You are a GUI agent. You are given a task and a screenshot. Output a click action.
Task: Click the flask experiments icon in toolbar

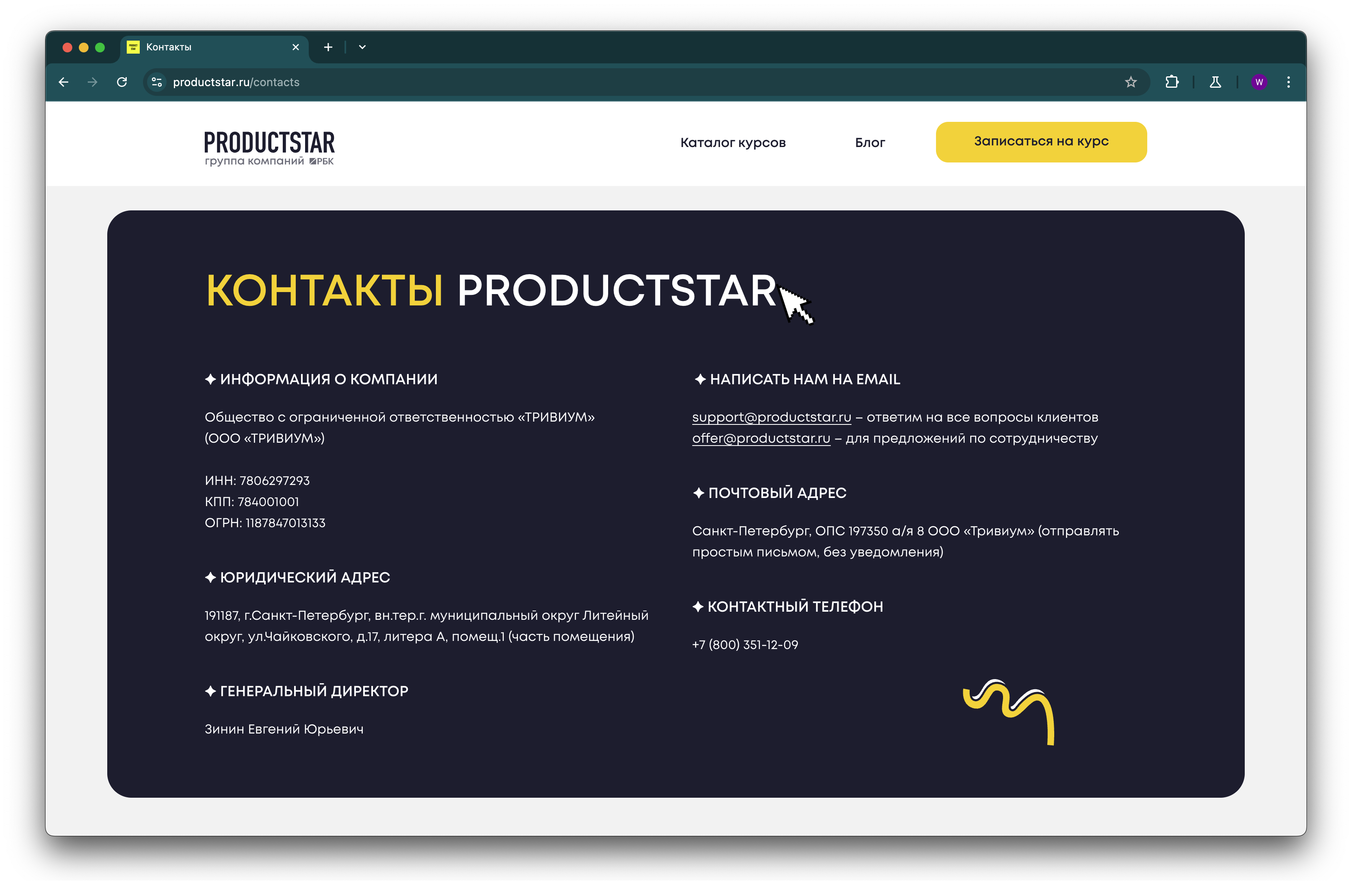coord(1215,82)
